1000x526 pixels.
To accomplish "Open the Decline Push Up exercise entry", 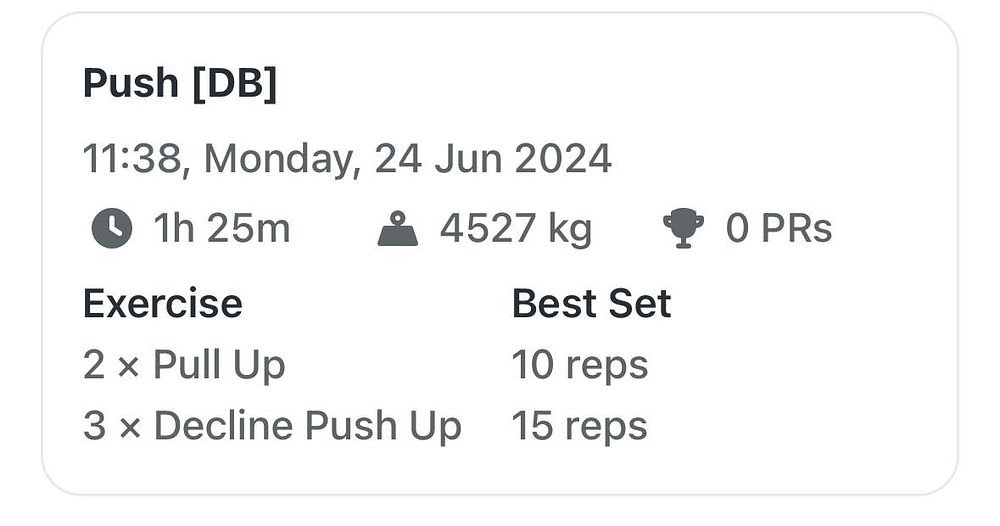I will [x=307, y=426].
